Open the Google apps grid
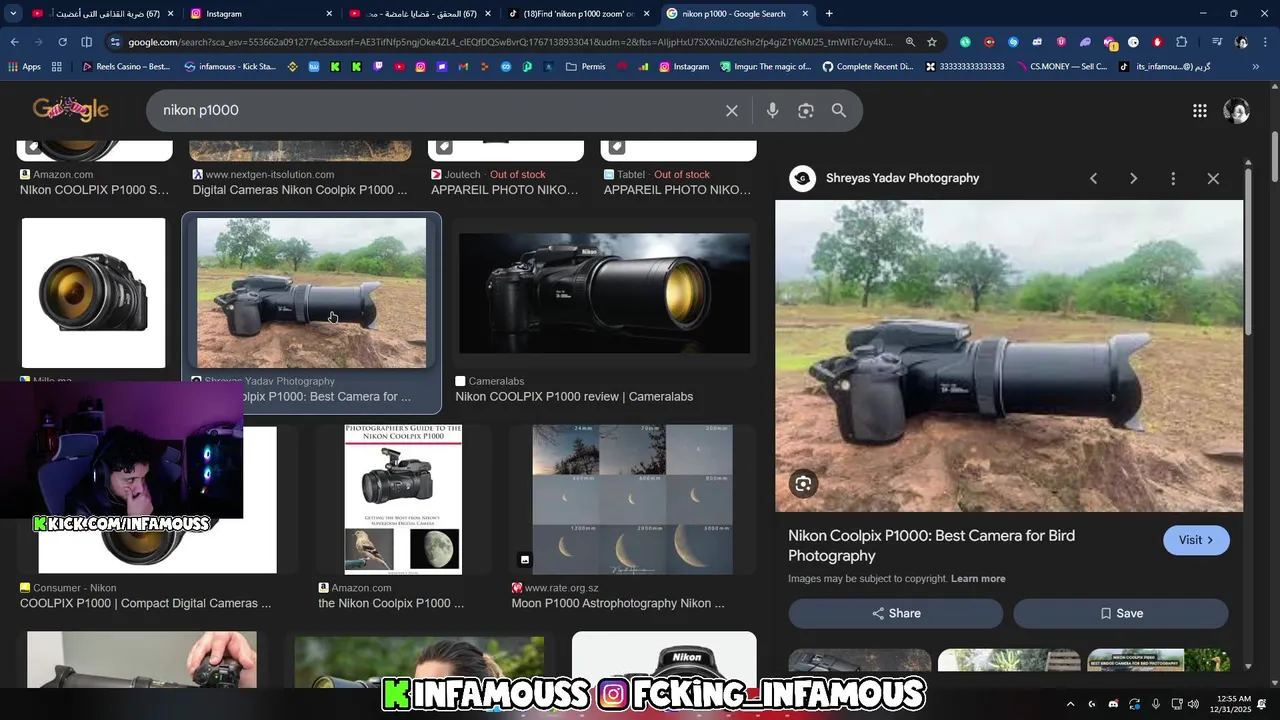Screen dimensions: 1280x720 (x=1200, y=111)
